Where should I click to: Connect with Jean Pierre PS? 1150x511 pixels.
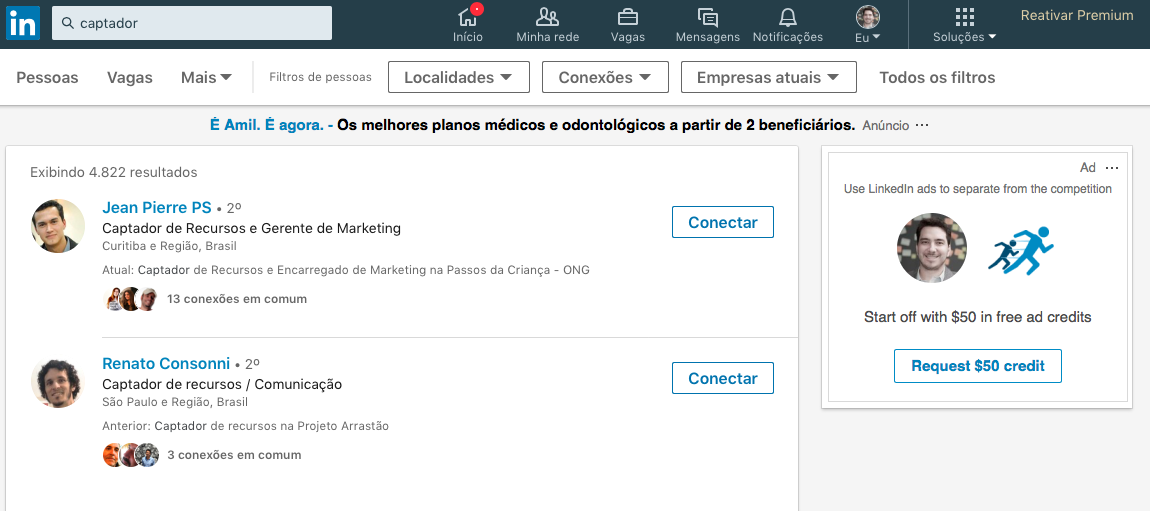[x=722, y=222]
